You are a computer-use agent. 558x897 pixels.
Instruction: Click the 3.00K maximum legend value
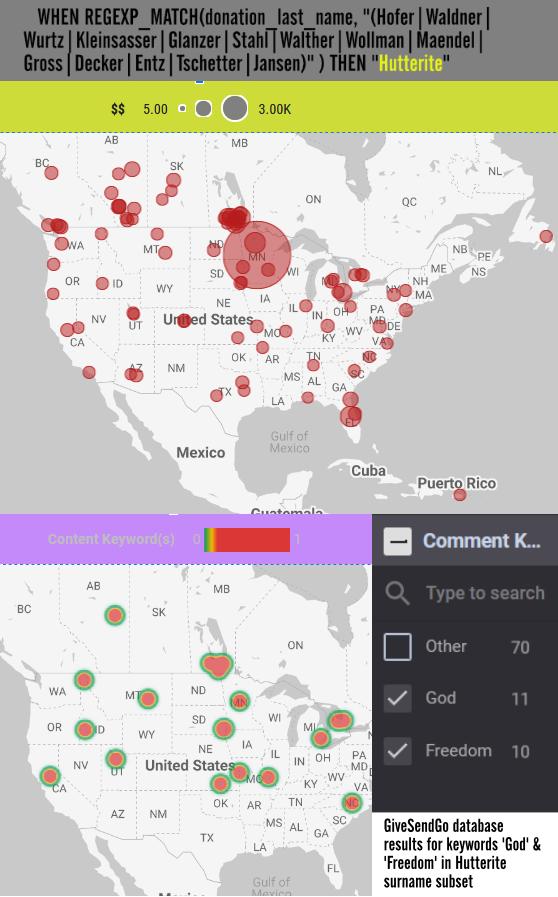tap(275, 109)
